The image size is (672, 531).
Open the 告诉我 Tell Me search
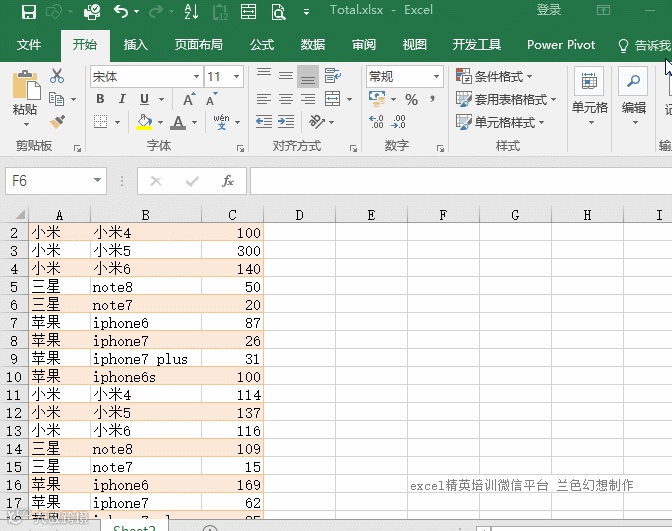(644, 45)
